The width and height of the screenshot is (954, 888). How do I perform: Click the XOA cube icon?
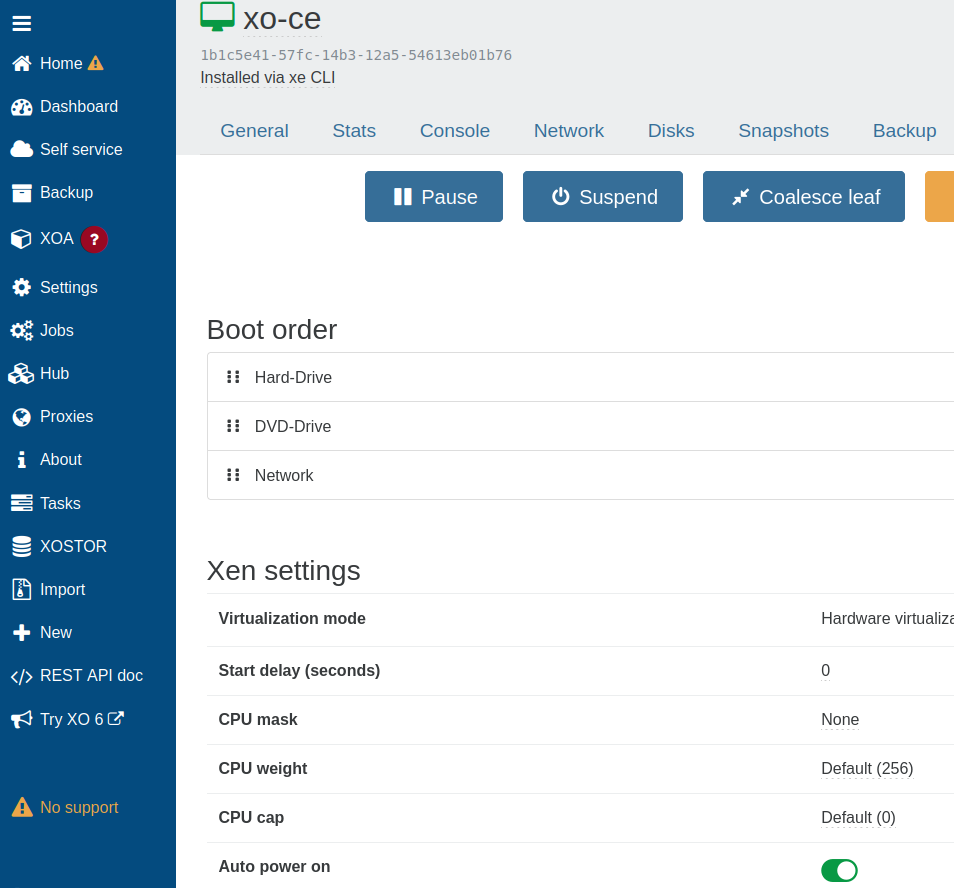click(x=22, y=239)
